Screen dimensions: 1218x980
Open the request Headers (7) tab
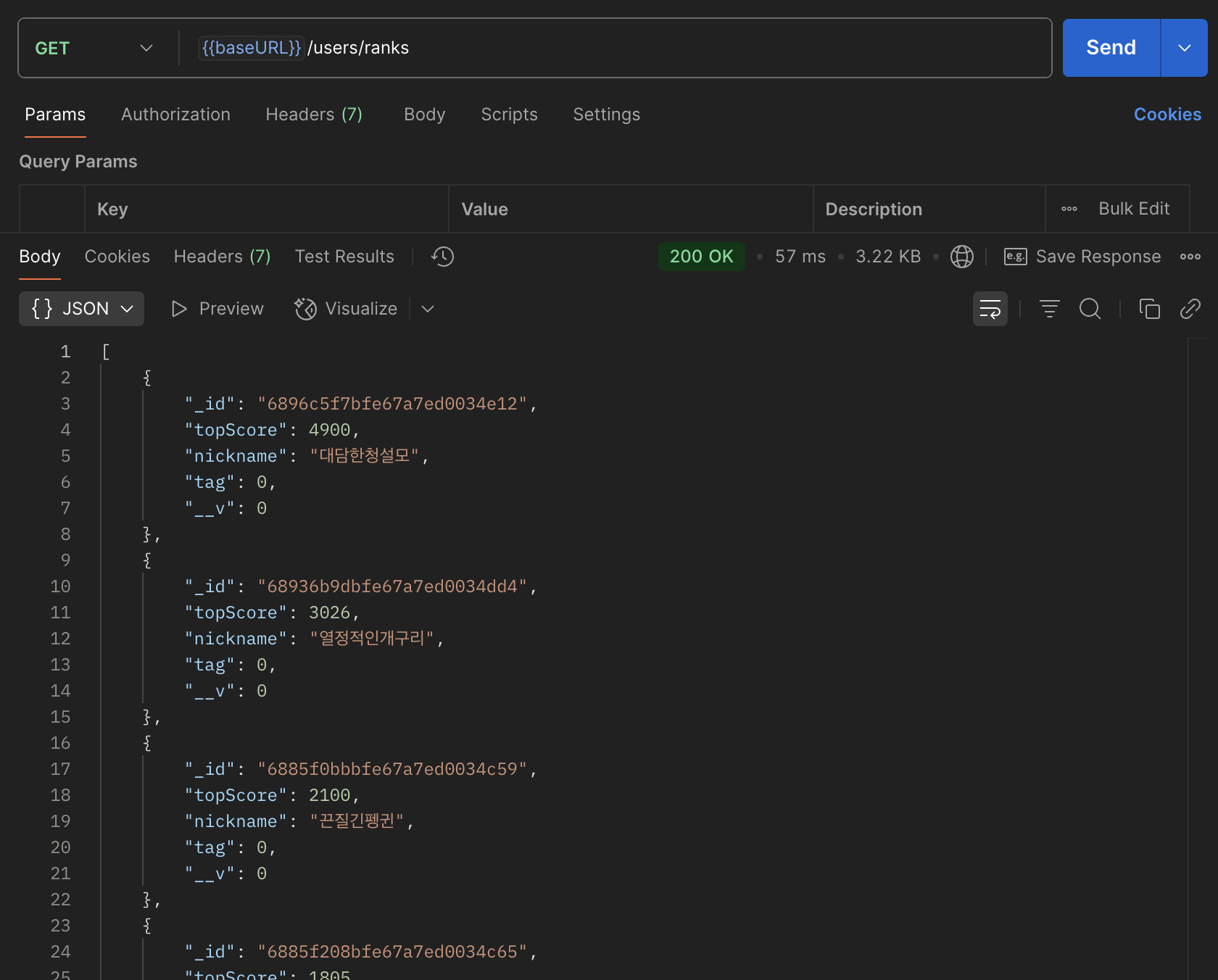[x=314, y=115]
